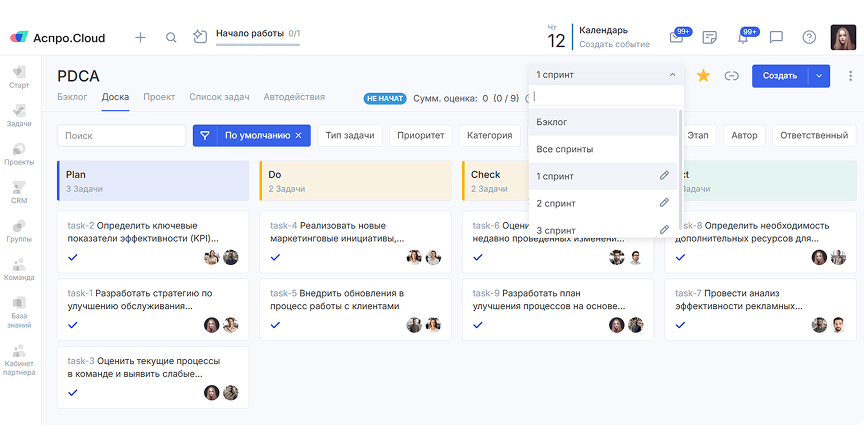864x445 pixels.
Task: Edit 2 спринт with pencil icon
Action: (664, 203)
